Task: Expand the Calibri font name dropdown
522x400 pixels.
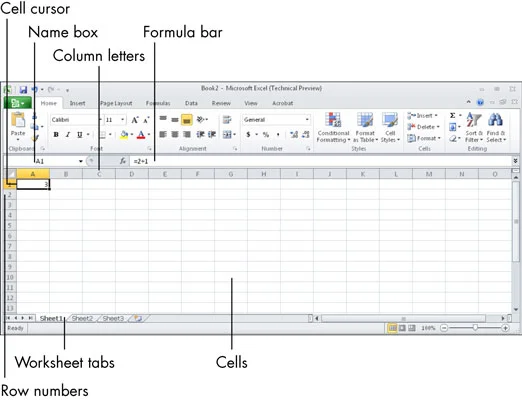Action: 99,120
